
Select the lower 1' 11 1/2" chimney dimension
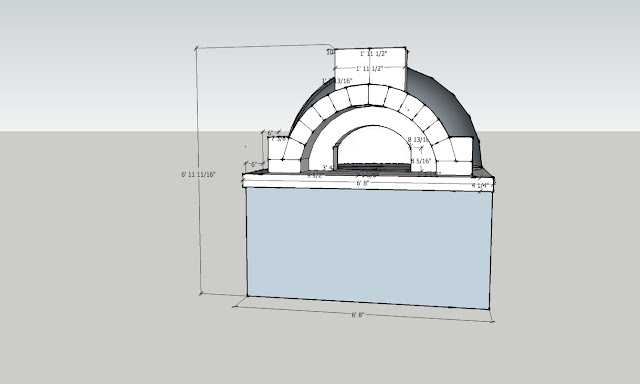(369, 69)
